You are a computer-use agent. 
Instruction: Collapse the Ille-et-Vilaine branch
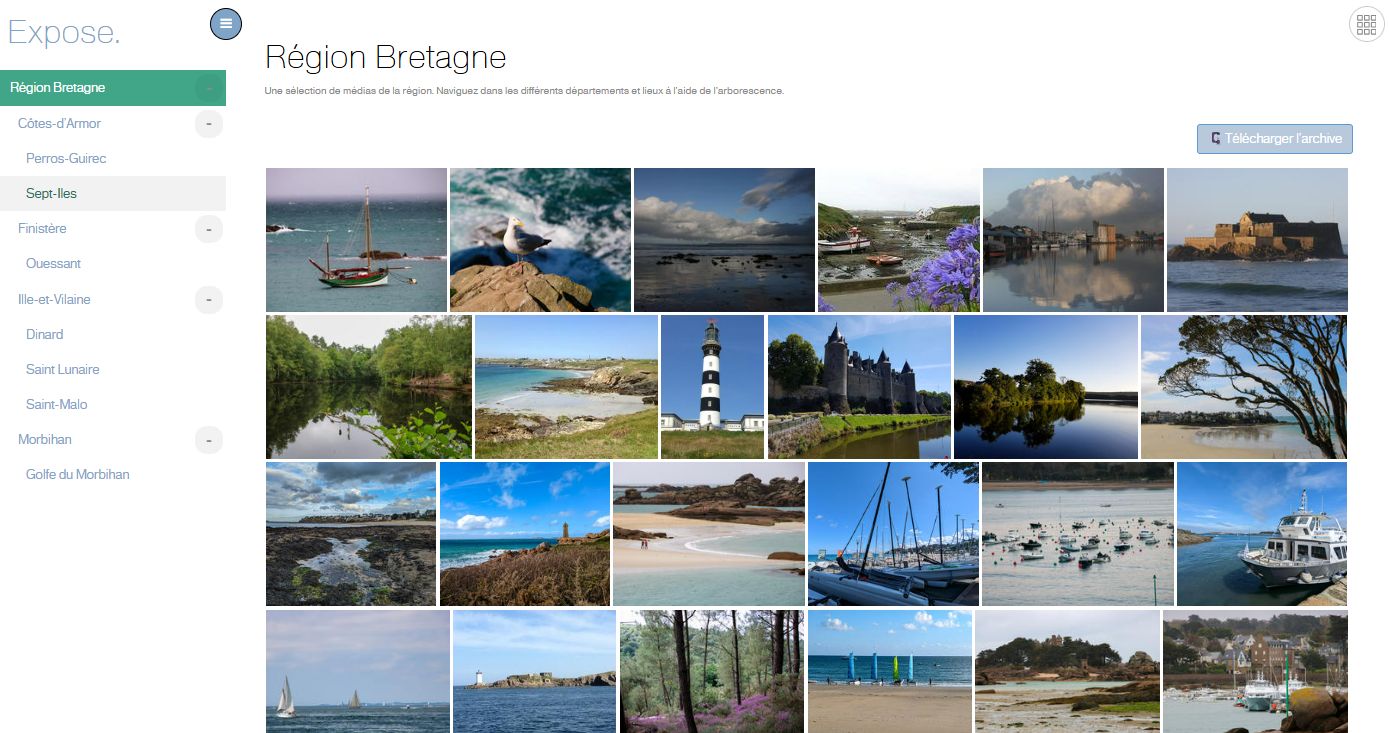tap(209, 299)
